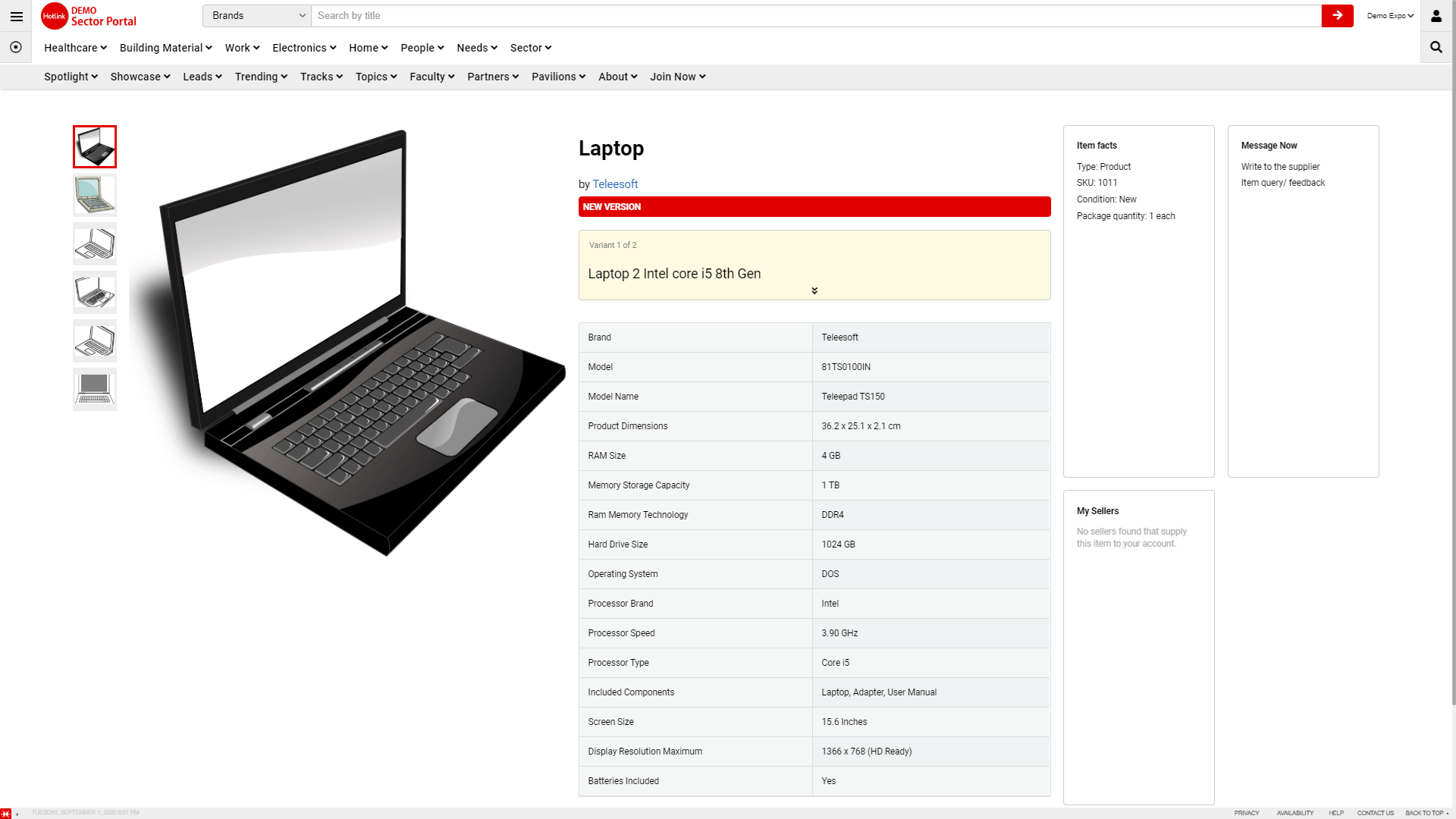Screen dimensions: 1456x819
Task: Click the small Hotlink icon in footer
Action: 6,813
